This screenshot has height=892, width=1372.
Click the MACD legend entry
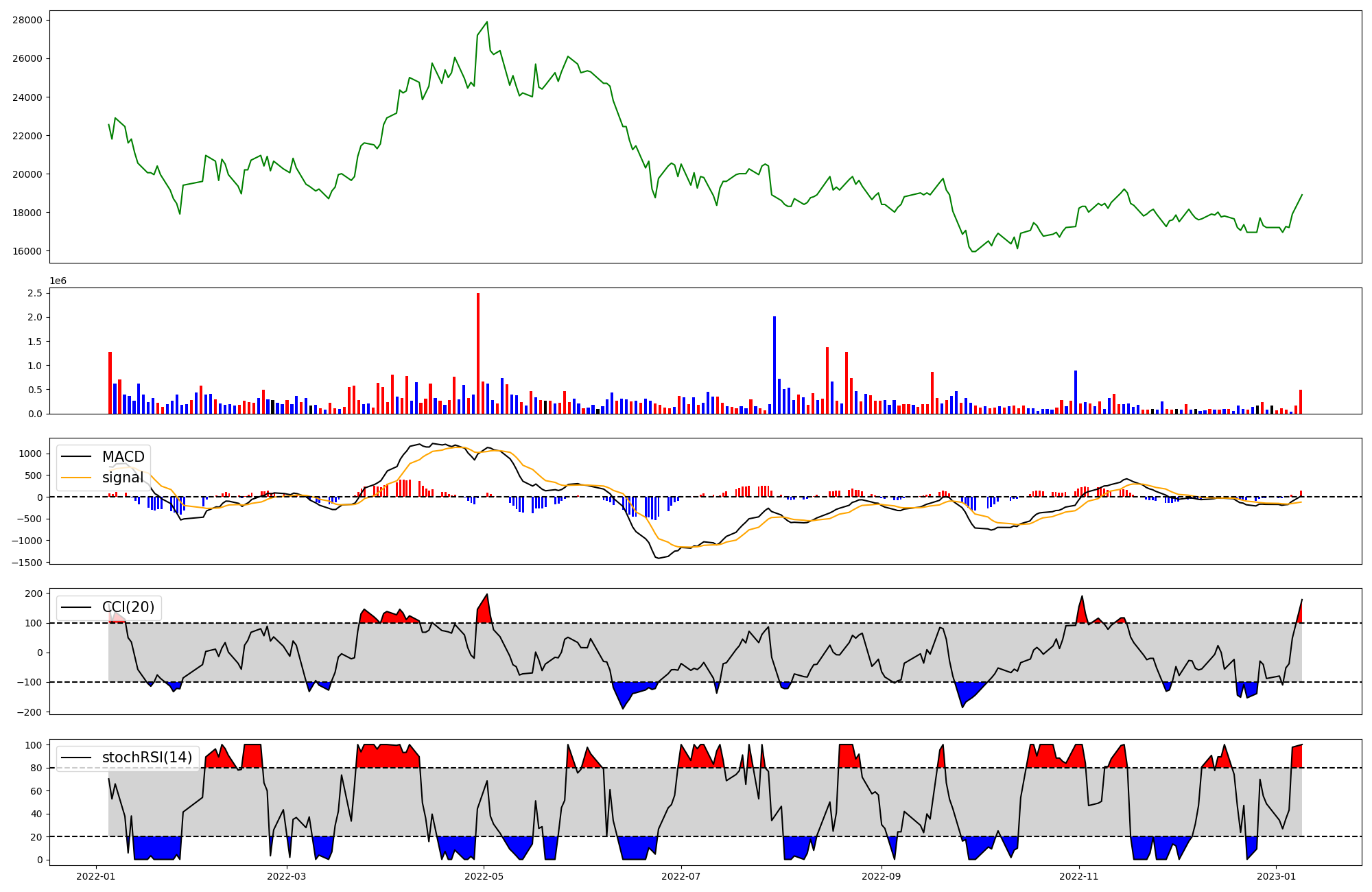(x=123, y=457)
